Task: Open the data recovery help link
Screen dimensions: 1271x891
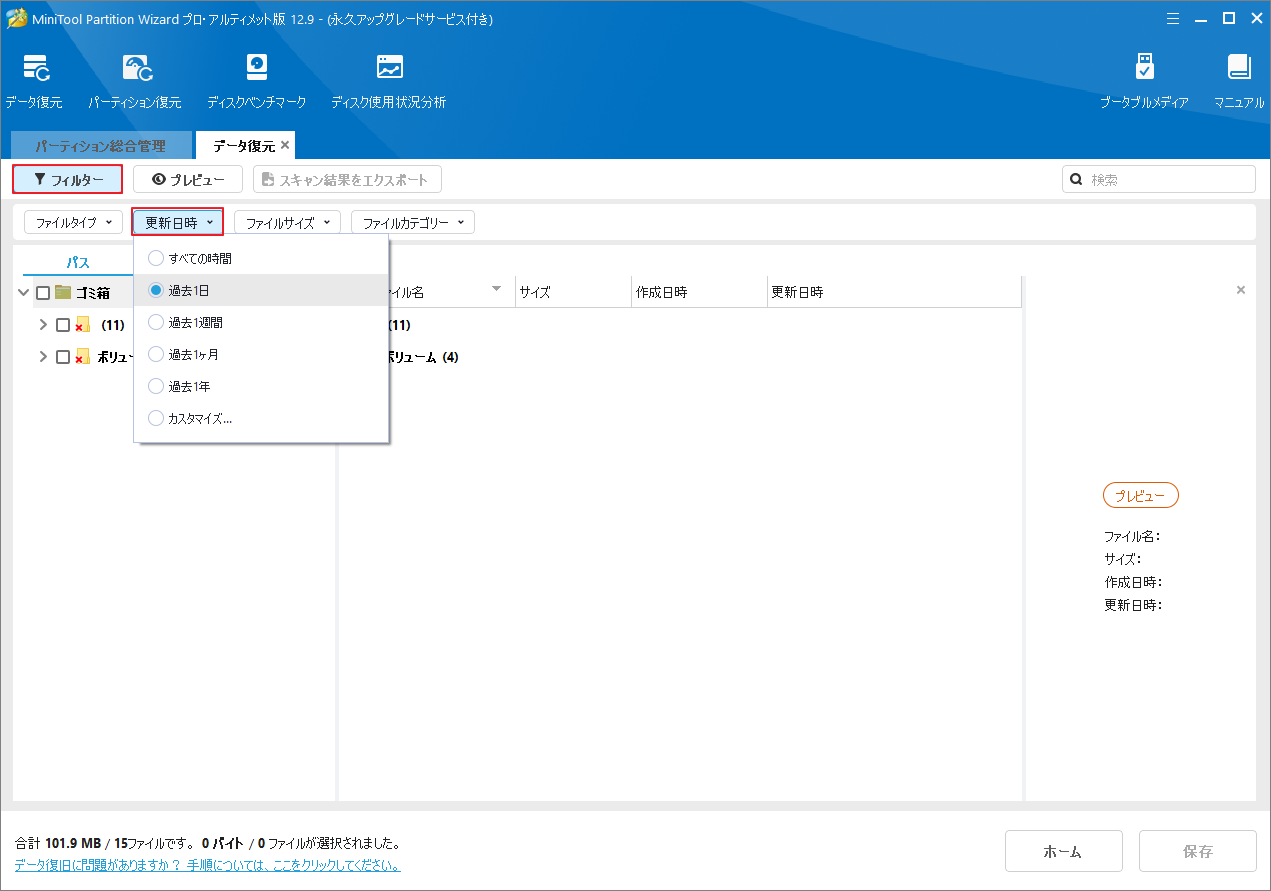Action: [x=207, y=865]
